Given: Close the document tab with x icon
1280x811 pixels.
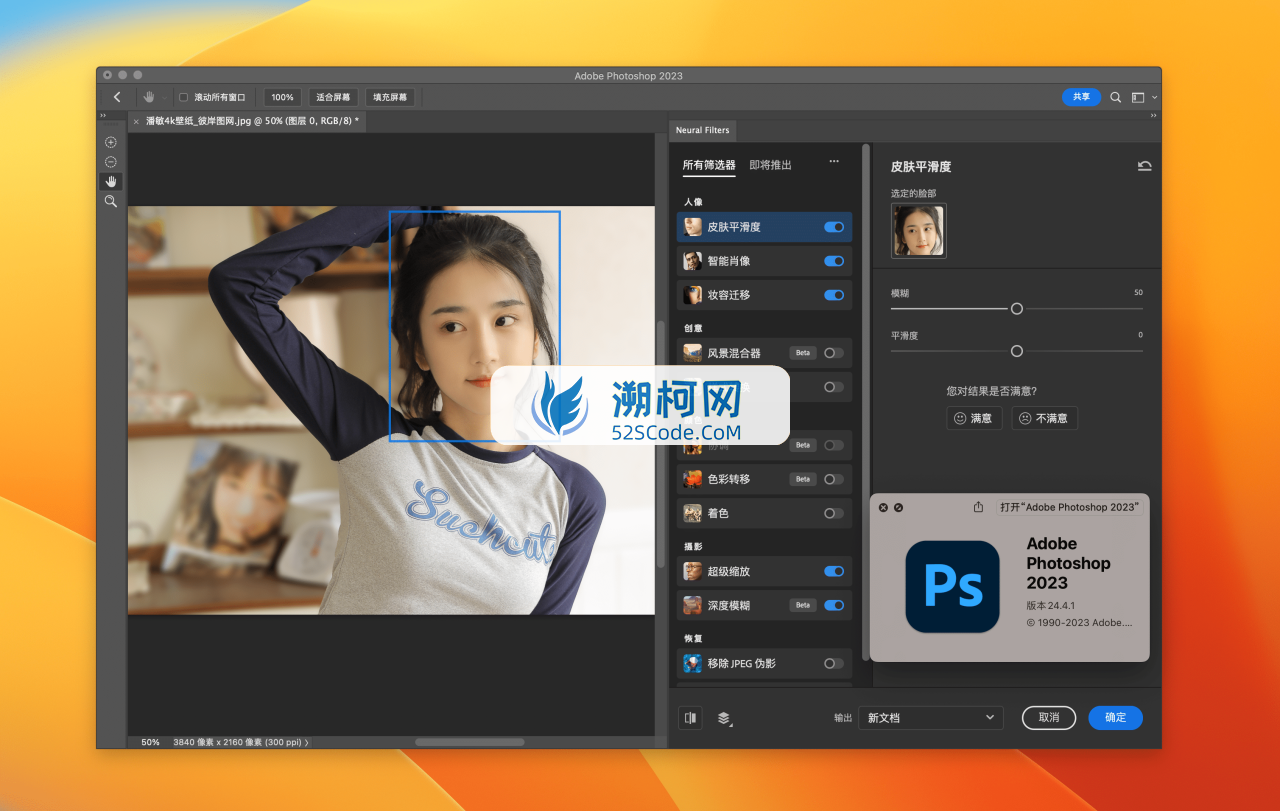Looking at the screenshot, I should tap(136, 121).
